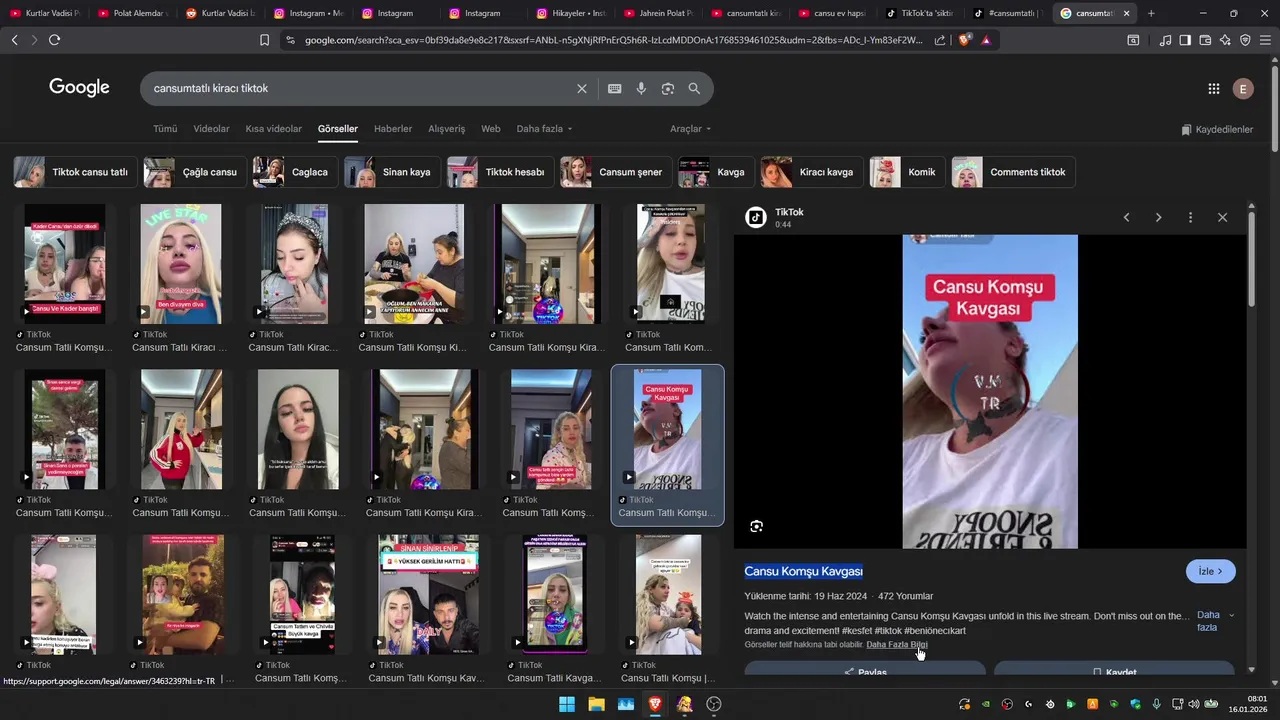Open taskbar volume speaker icon

1193,704
